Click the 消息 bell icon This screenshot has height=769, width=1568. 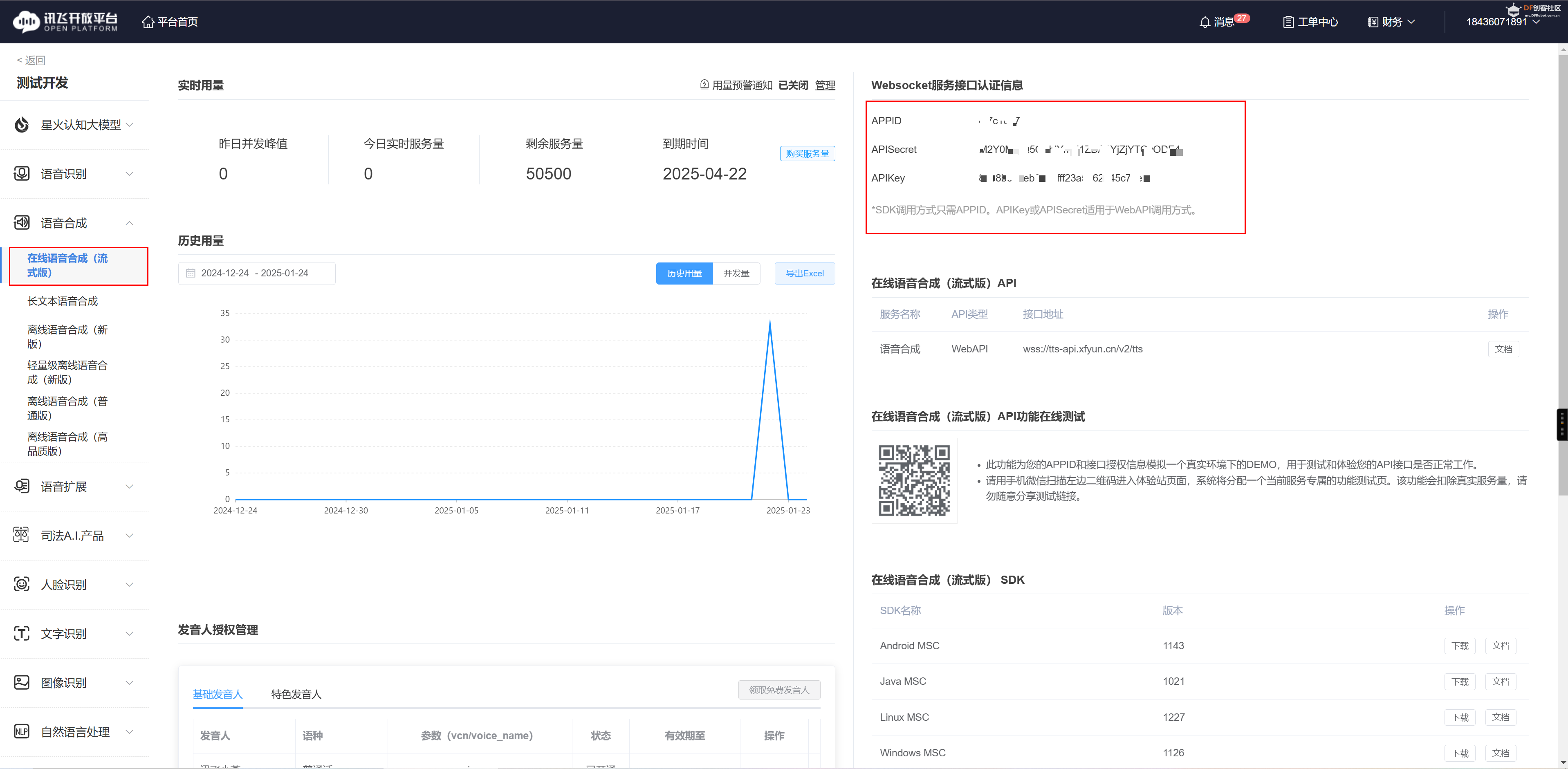click(x=1205, y=22)
